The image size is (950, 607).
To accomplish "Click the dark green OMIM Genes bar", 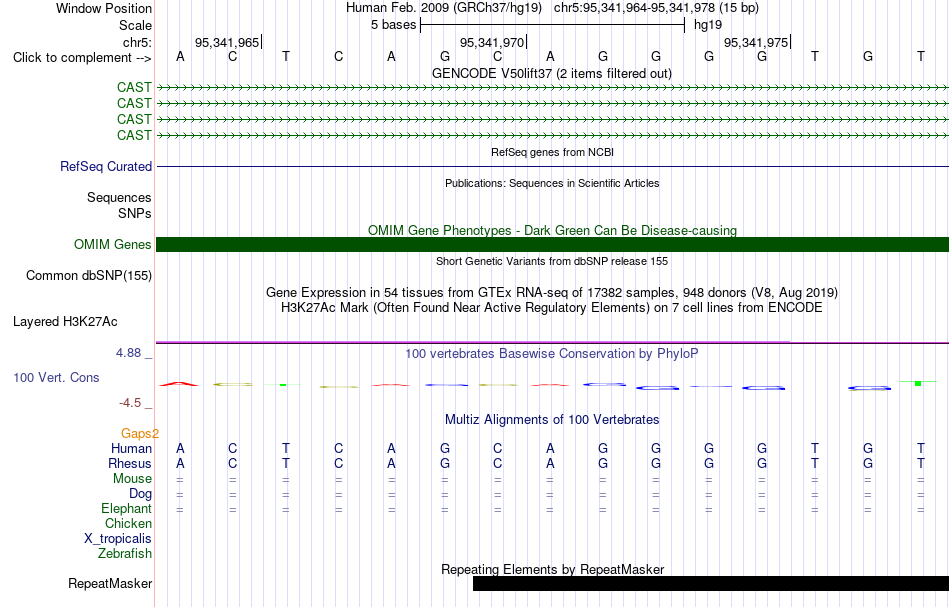I will click(x=552, y=245).
